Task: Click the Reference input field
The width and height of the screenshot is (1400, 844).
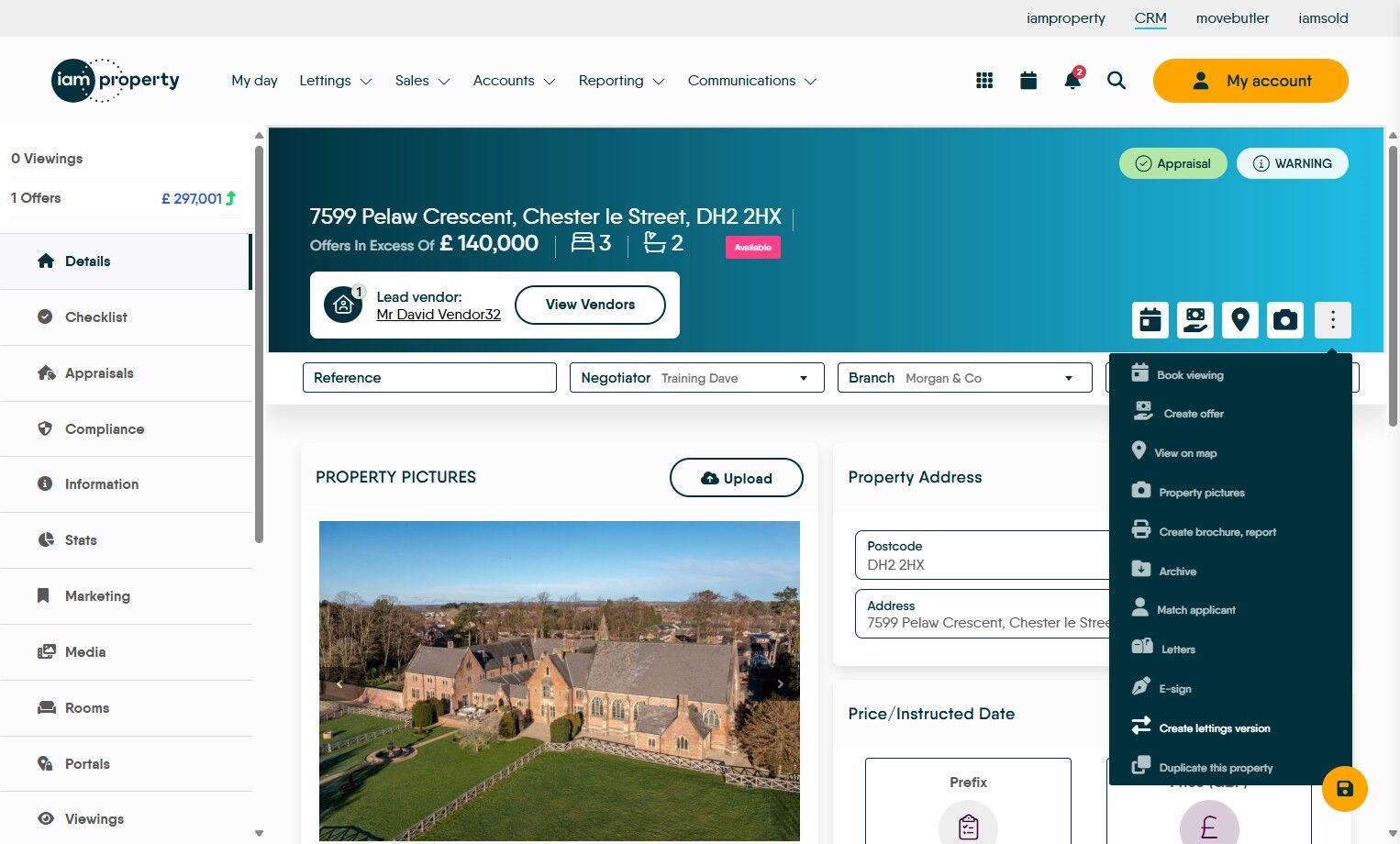Action: click(x=429, y=378)
